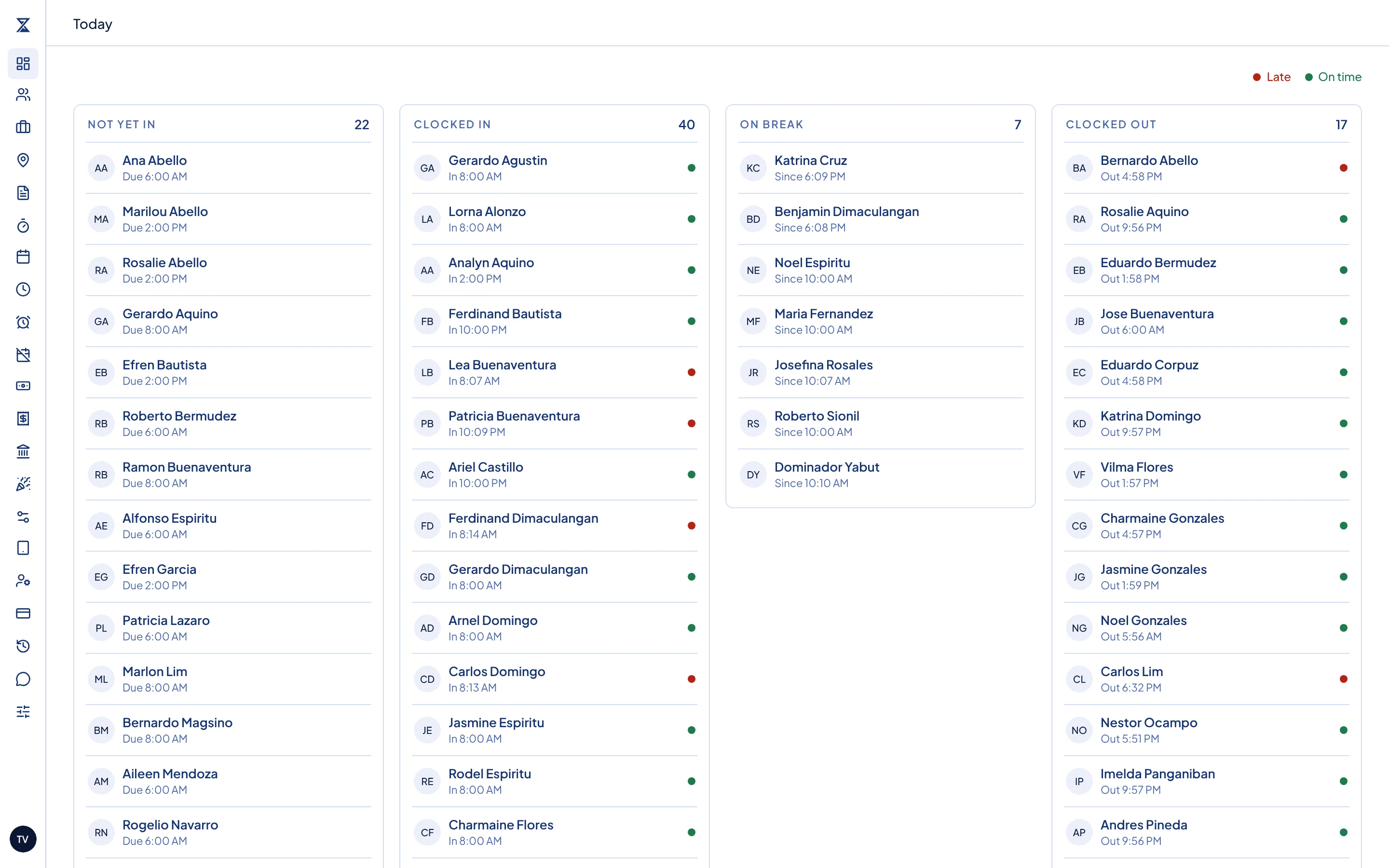Open the tablet device icon
This screenshot has height=868, width=1389.
23,548
